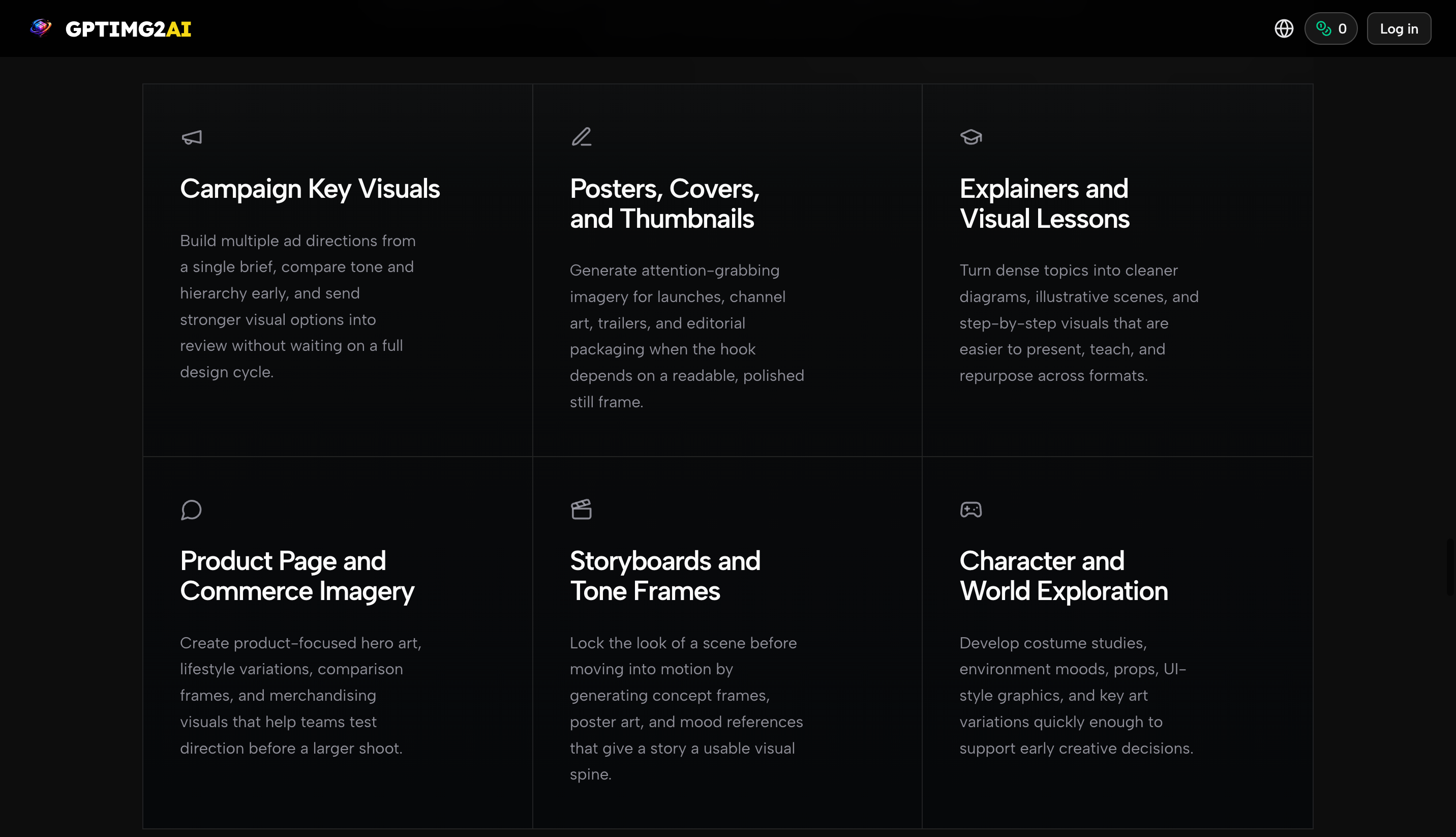Select the Product Page and Commerce Imagery heading
Image resolution: width=1456 pixels, height=837 pixels.
[296, 576]
